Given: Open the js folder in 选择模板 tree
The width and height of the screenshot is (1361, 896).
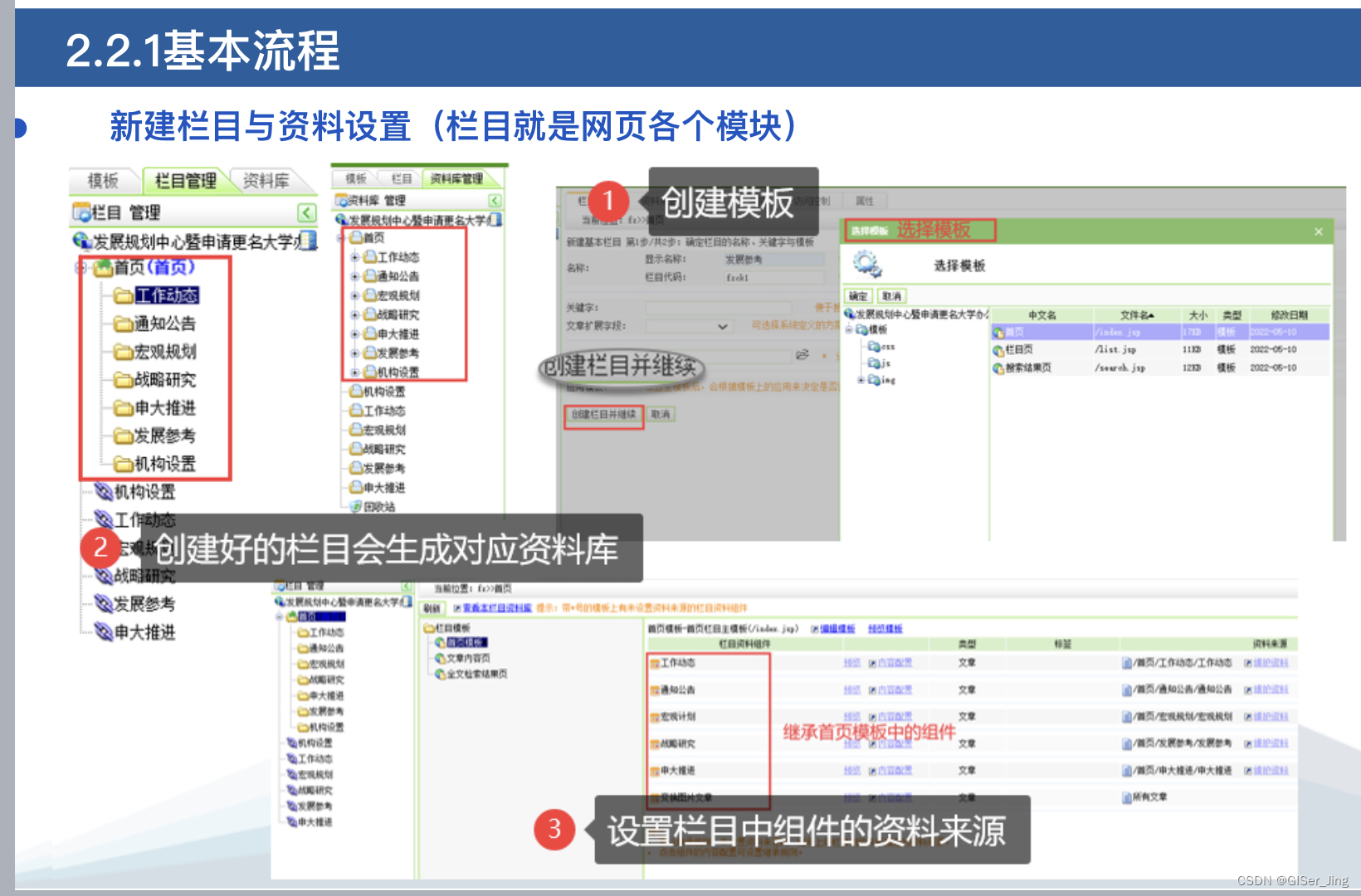Looking at the screenshot, I should click(x=879, y=363).
